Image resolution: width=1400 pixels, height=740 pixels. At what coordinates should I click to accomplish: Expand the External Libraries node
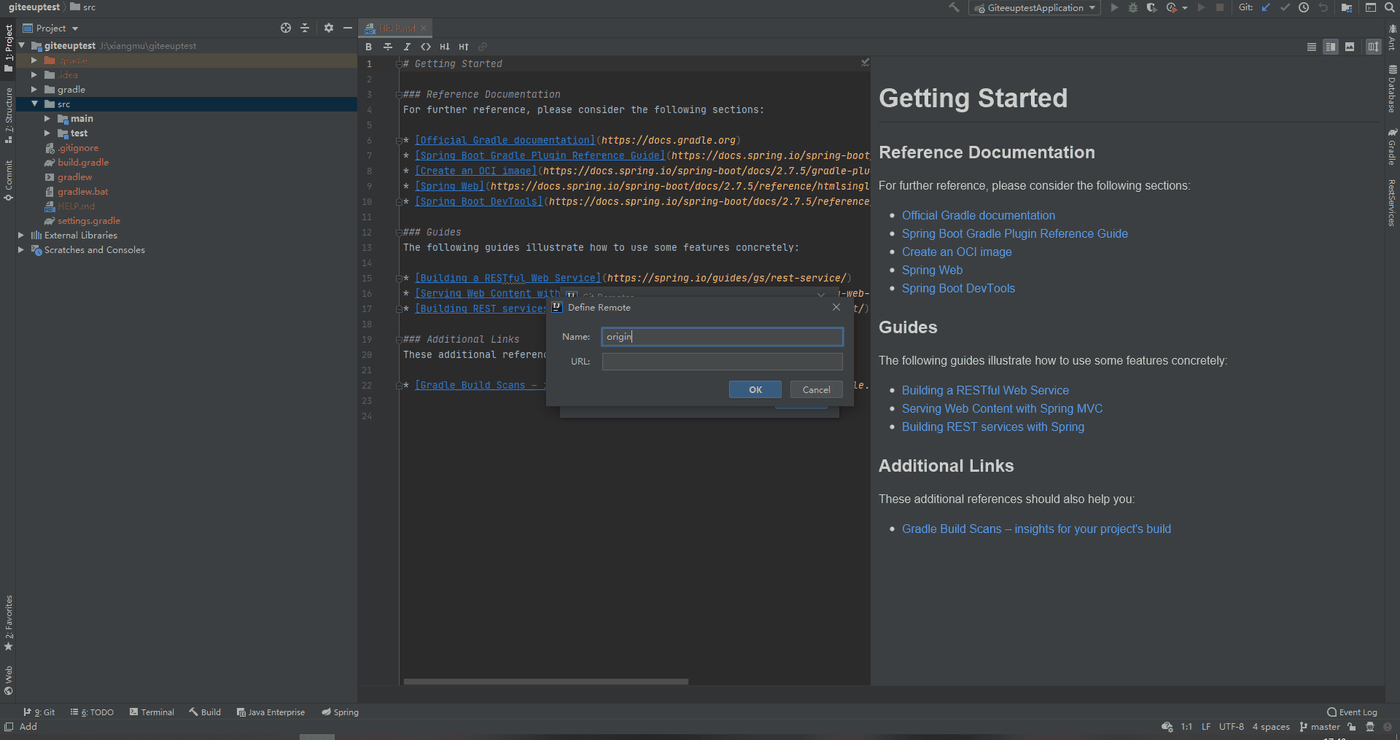(21, 235)
